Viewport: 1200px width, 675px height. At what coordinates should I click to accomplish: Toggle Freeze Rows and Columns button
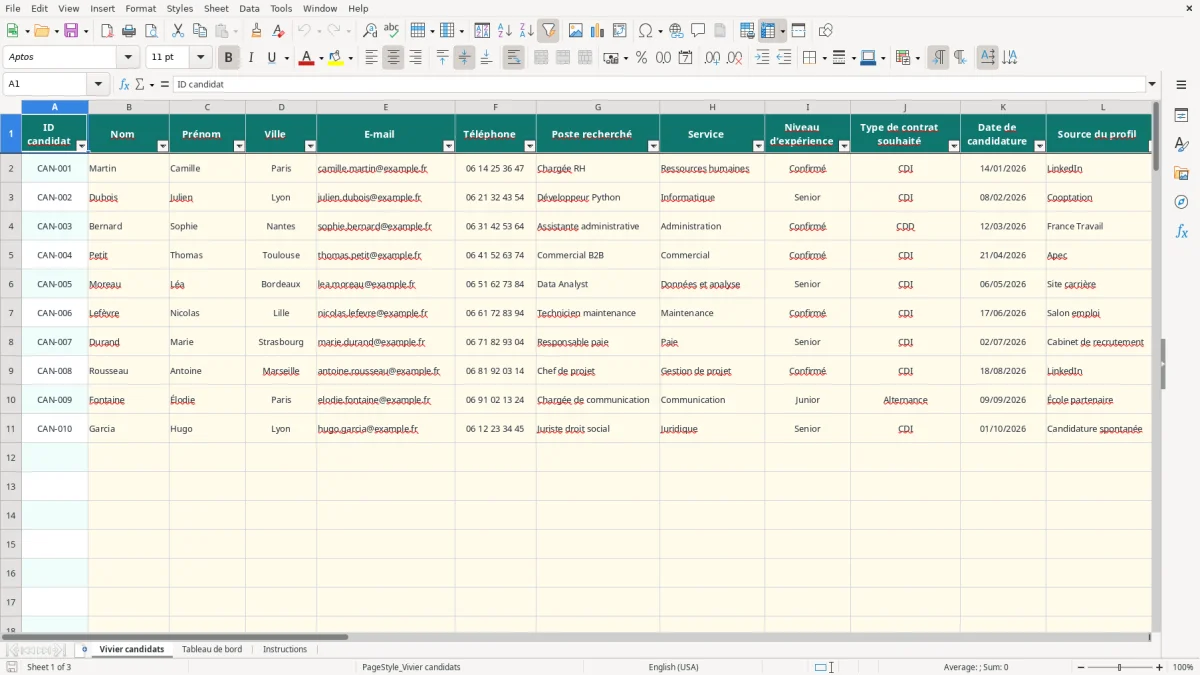click(x=768, y=31)
